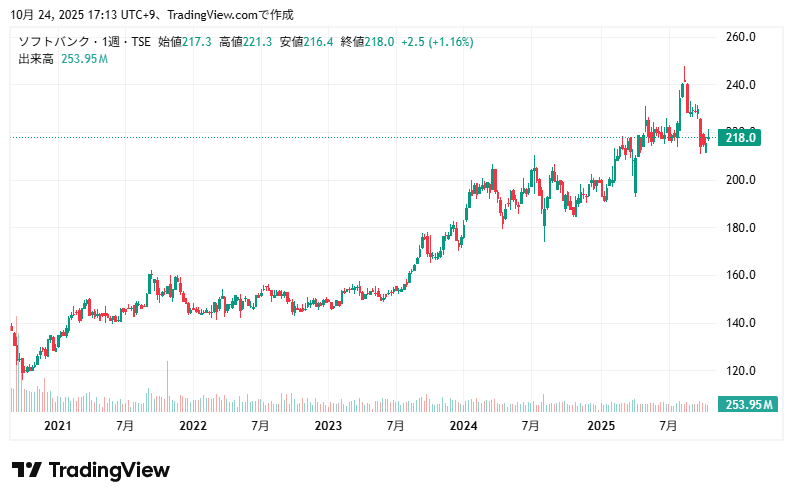793x500 pixels.
Task: Click the +2.5 (+1.16%) change value
Action: click(438, 42)
